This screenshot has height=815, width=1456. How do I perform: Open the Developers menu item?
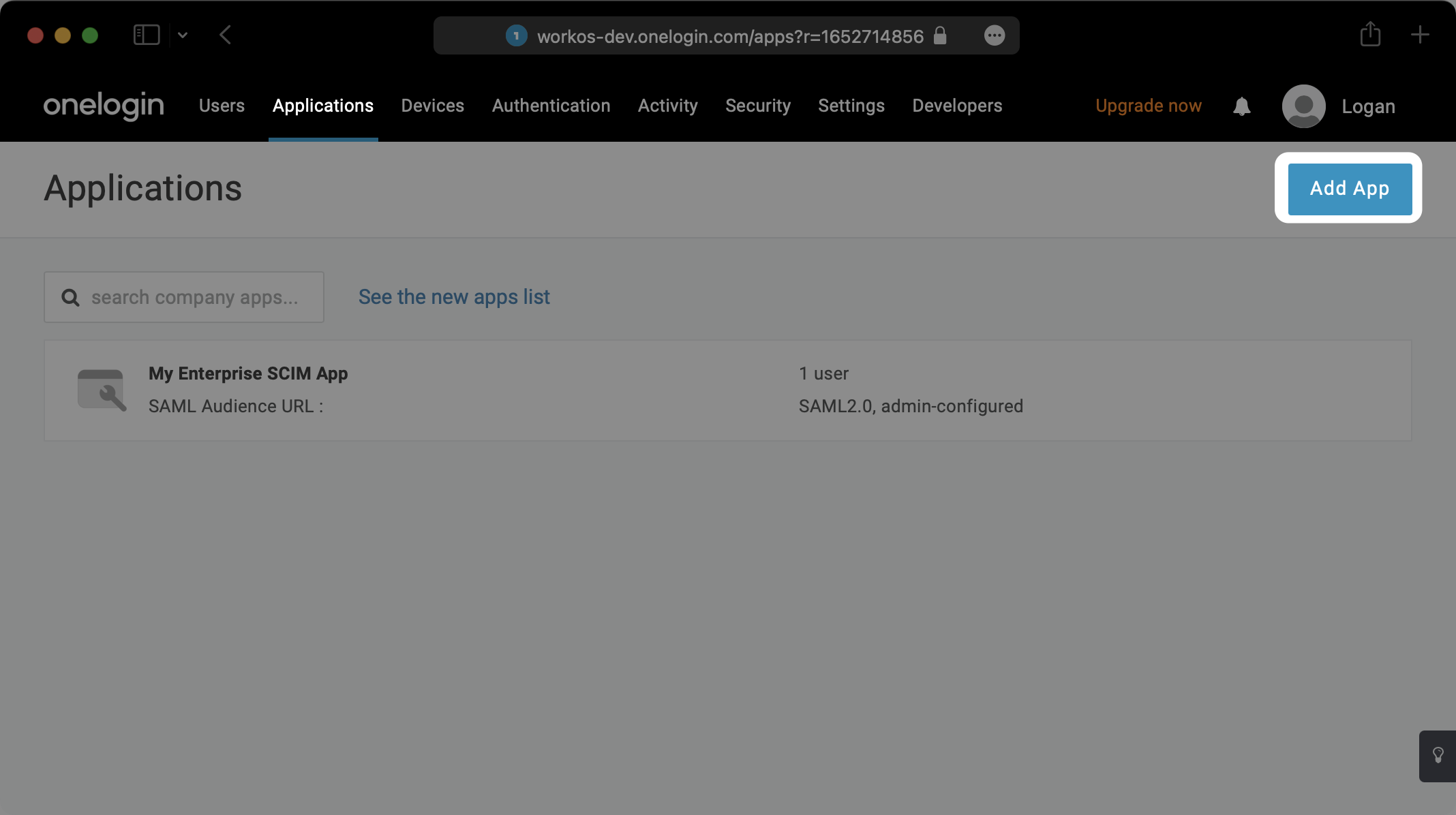point(957,106)
